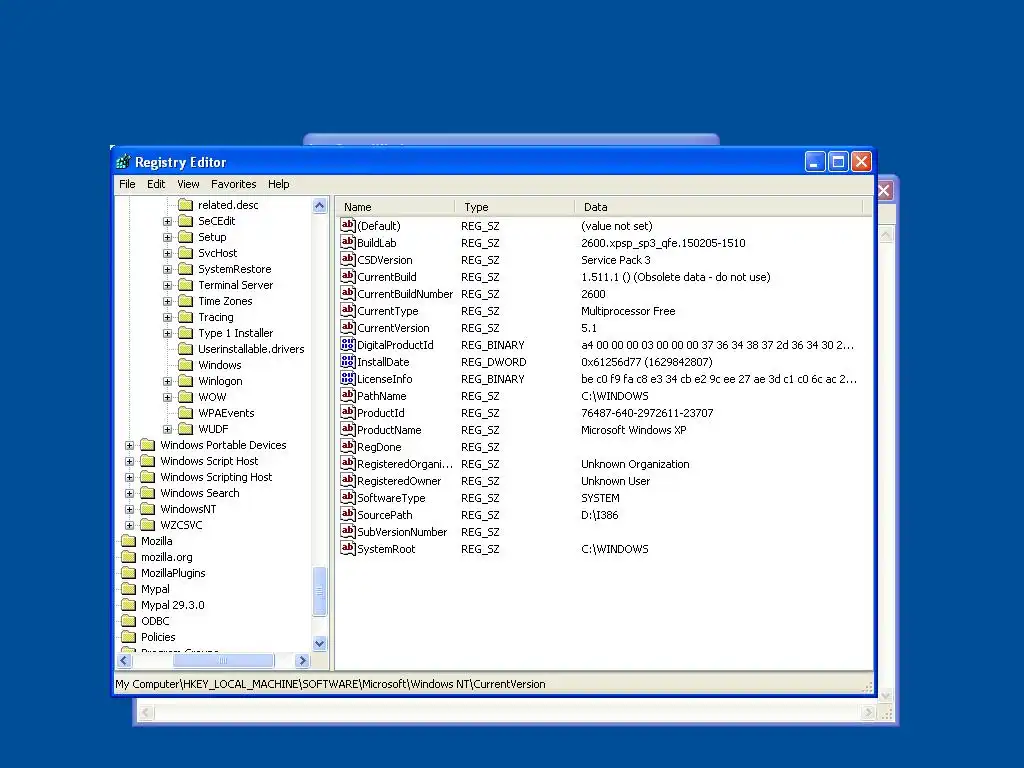Click data cell 'Unknown Organization'

[x=635, y=464]
